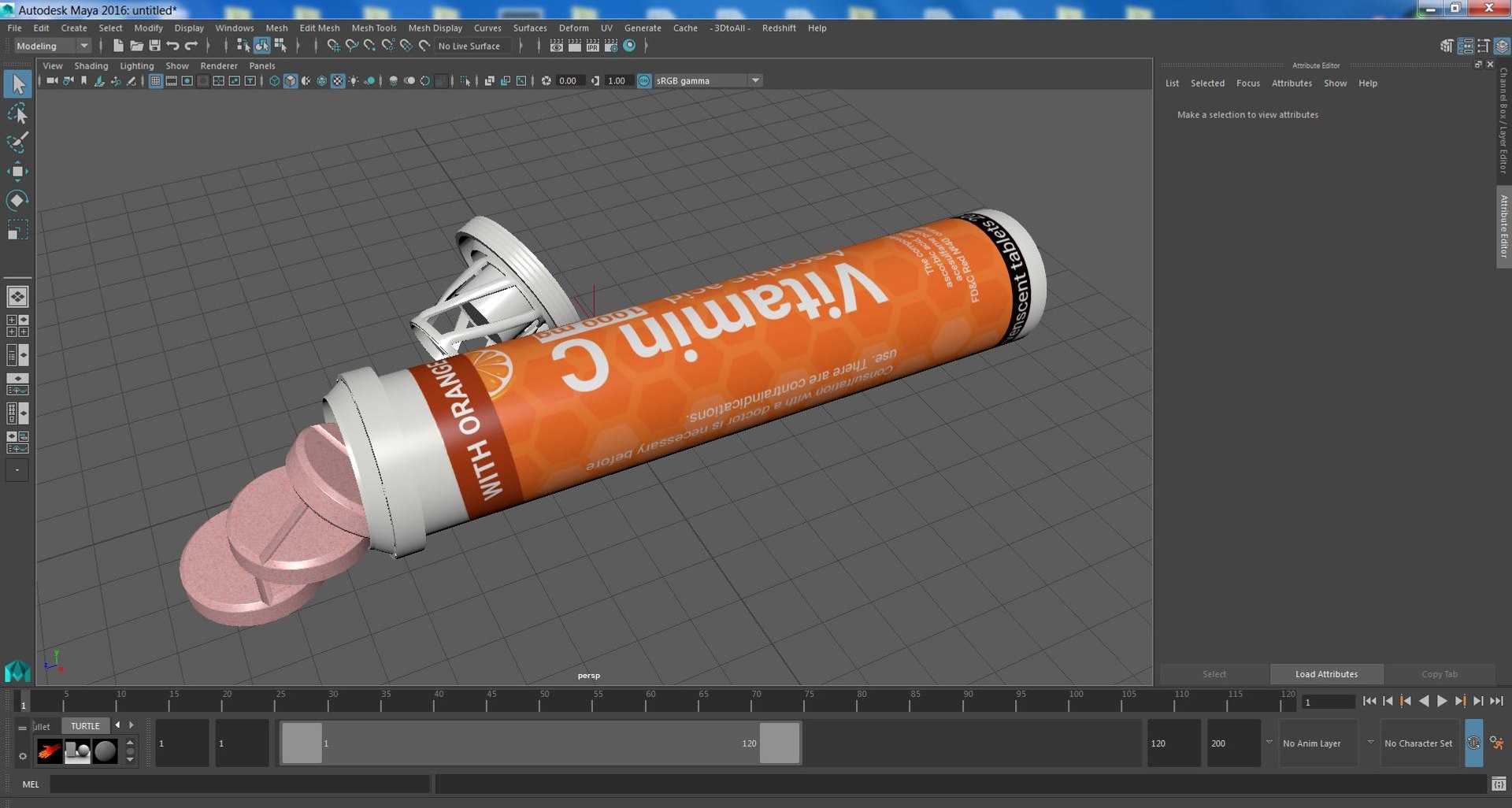This screenshot has height=808, width=1512.
Task: Open the viewport Panels menu
Action: coord(262,66)
